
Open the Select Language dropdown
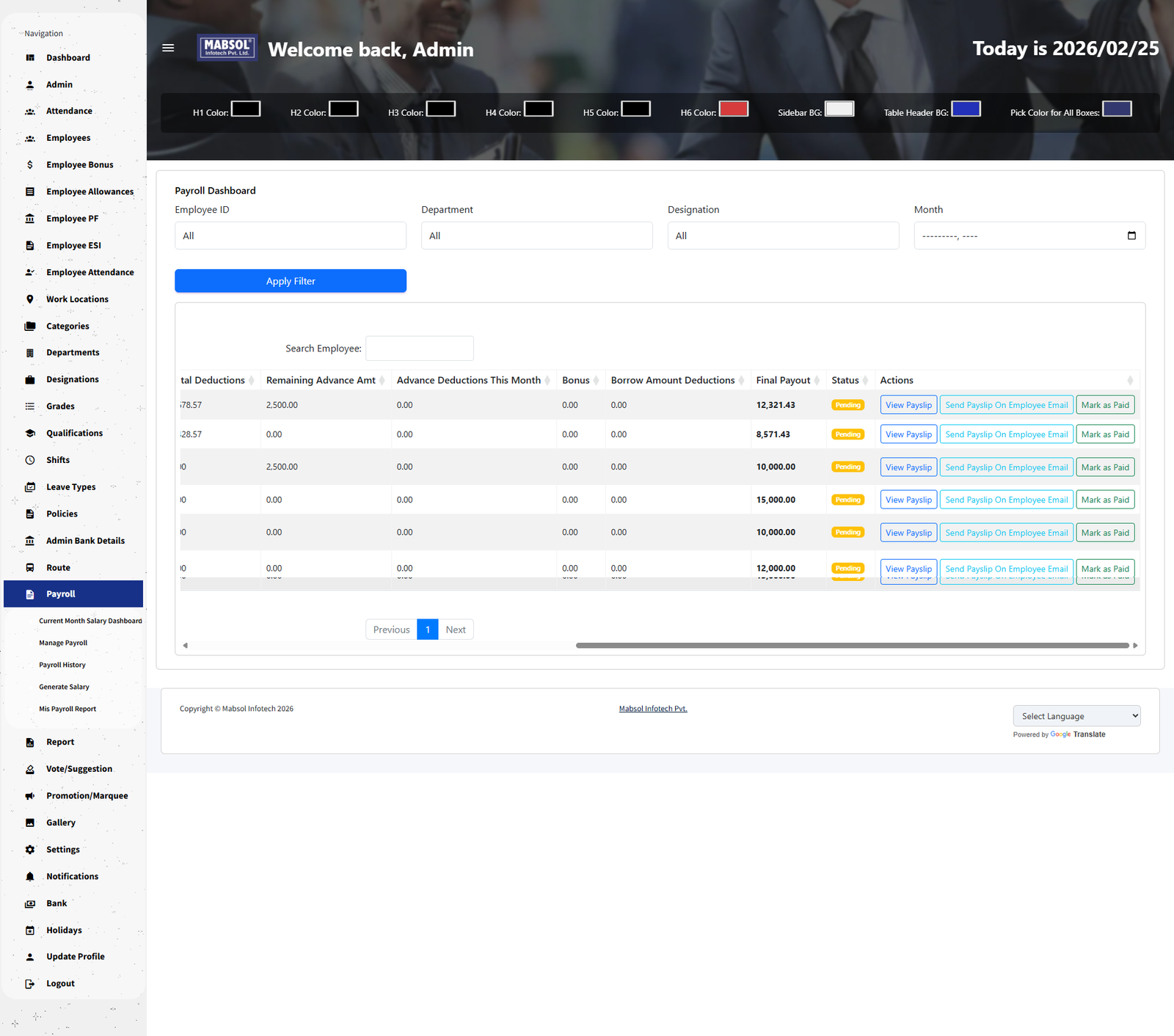pyautogui.click(x=1076, y=716)
